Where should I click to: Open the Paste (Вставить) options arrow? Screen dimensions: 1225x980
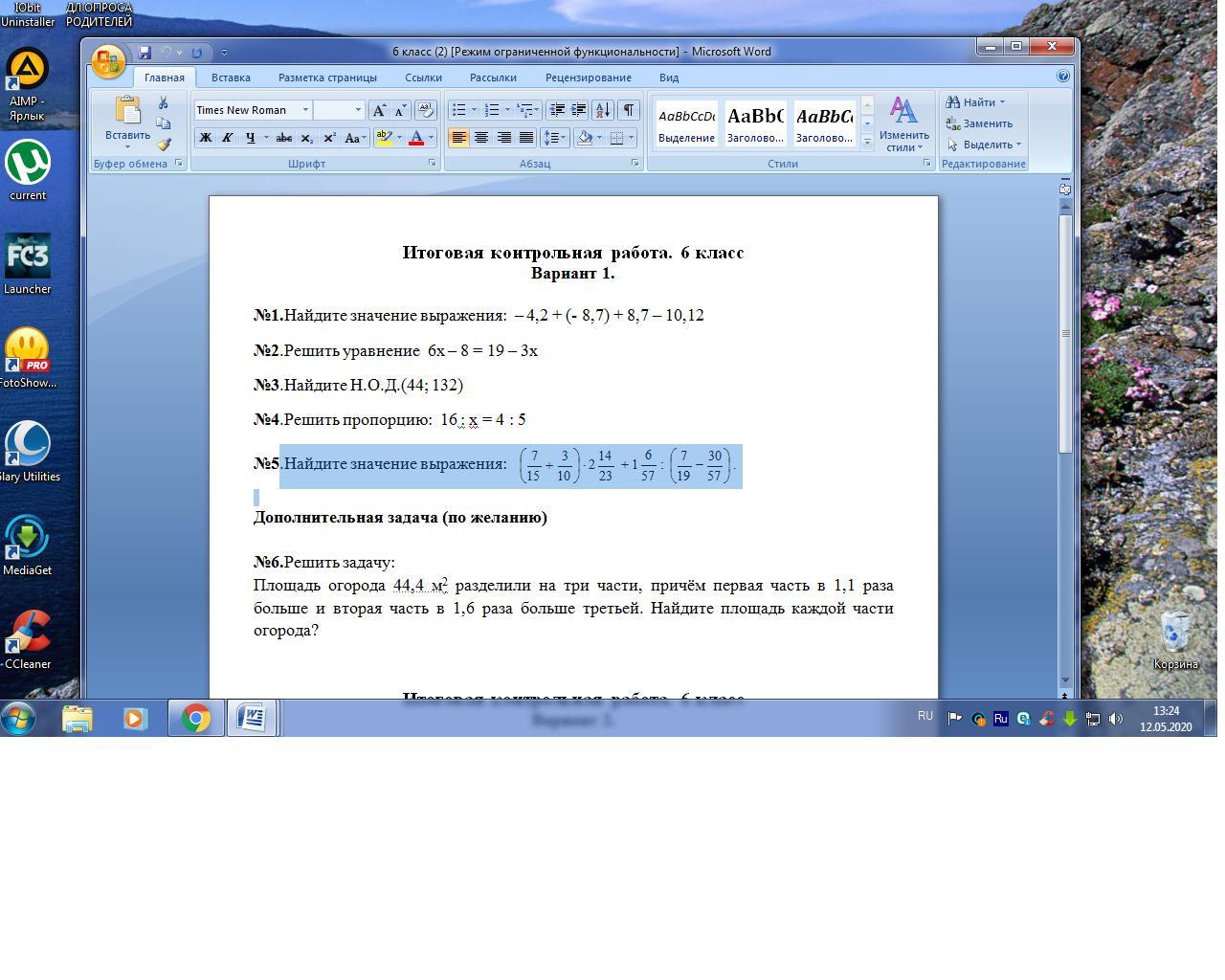point(127,146)
